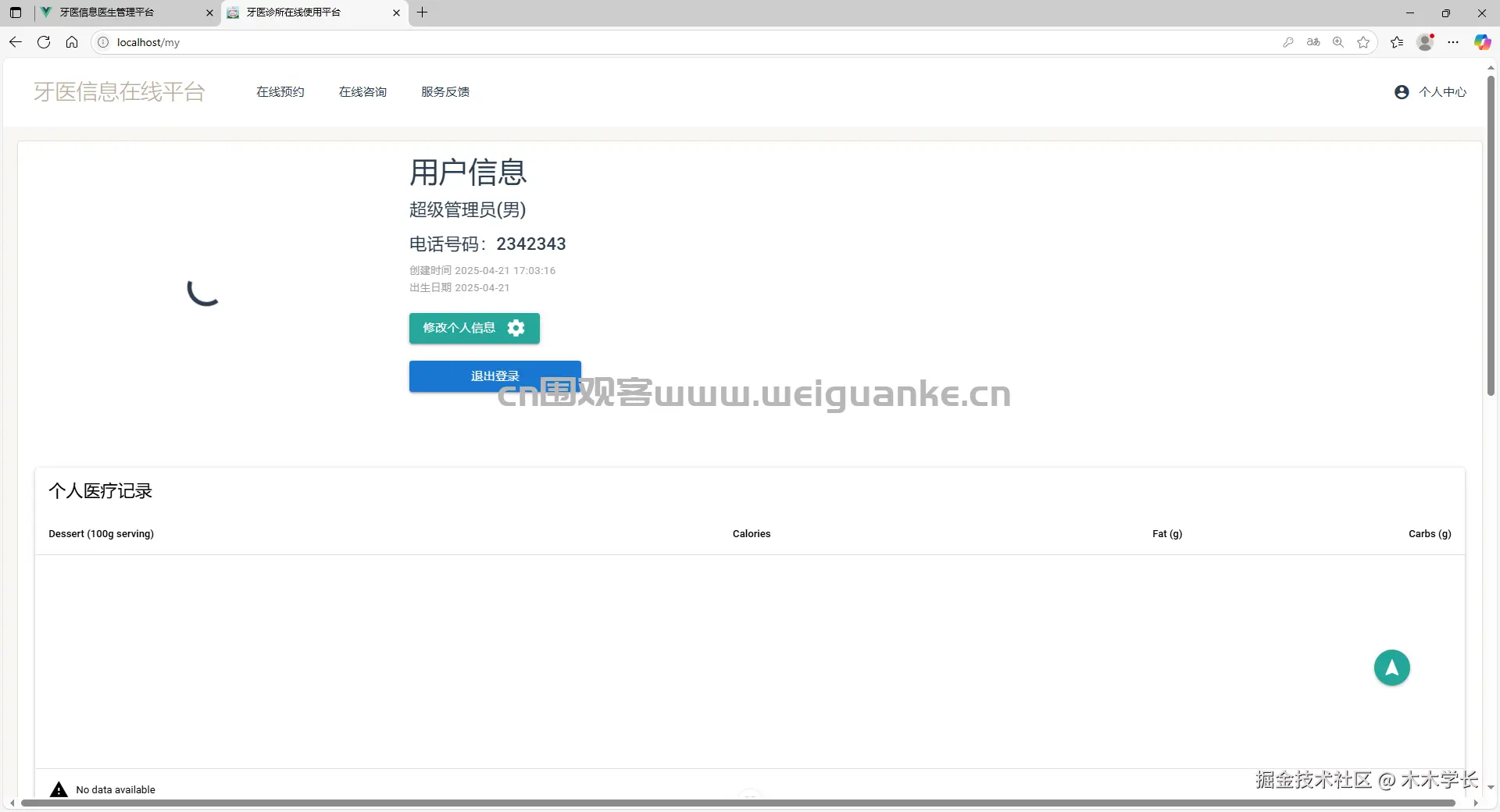Click the warning triangle beside No data available
Image resolution: width=1500 pixels, height=812 pixels.
[x=59, y=789]
